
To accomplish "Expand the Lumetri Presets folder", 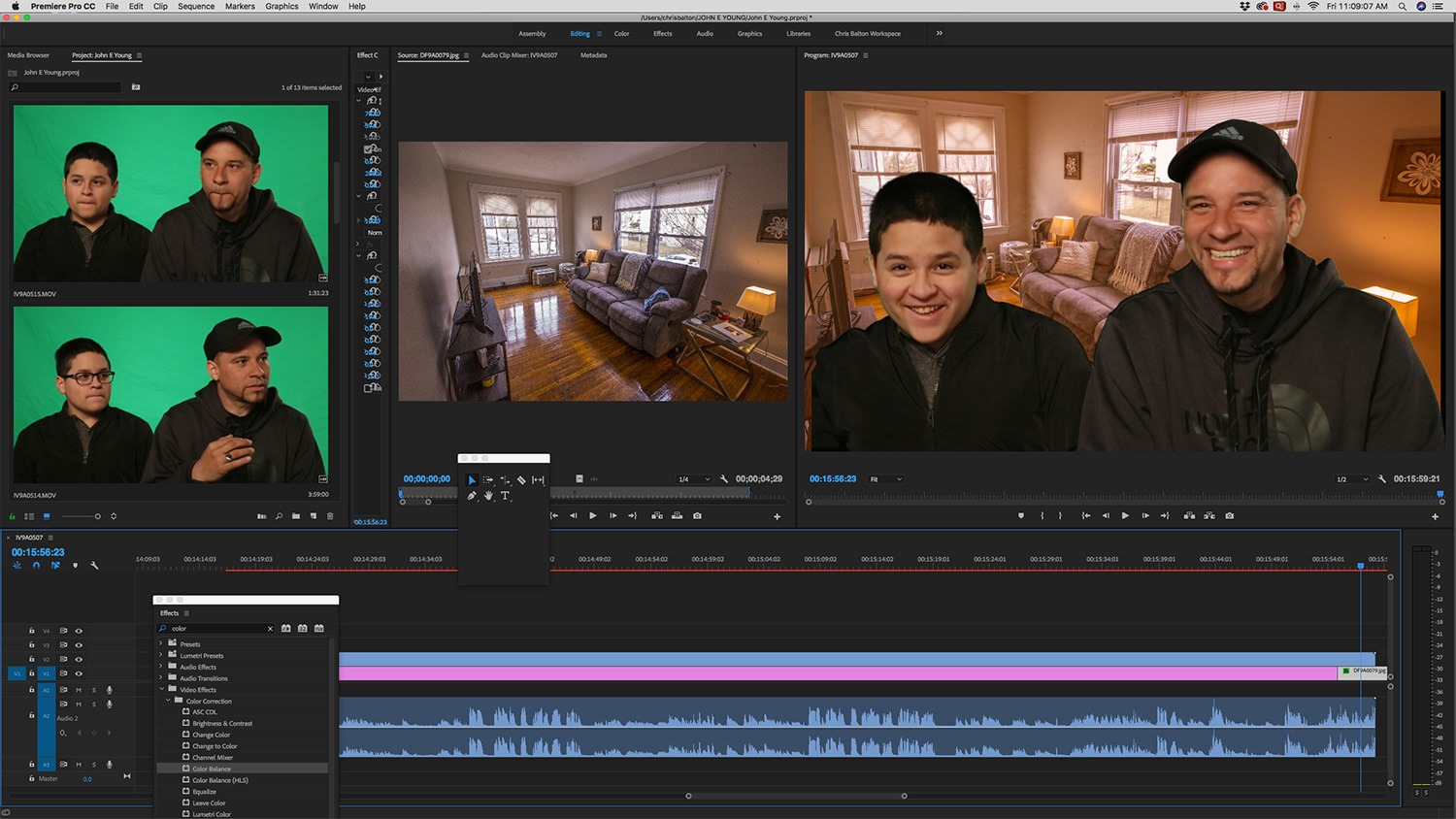I will 161,655.
